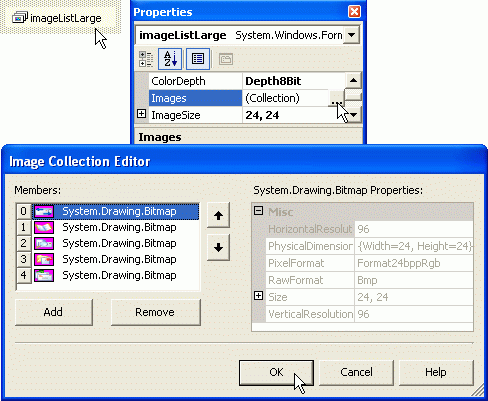488x401 pixels.
Task: Move selected member up with arrow button
Action: pos(218,216)
